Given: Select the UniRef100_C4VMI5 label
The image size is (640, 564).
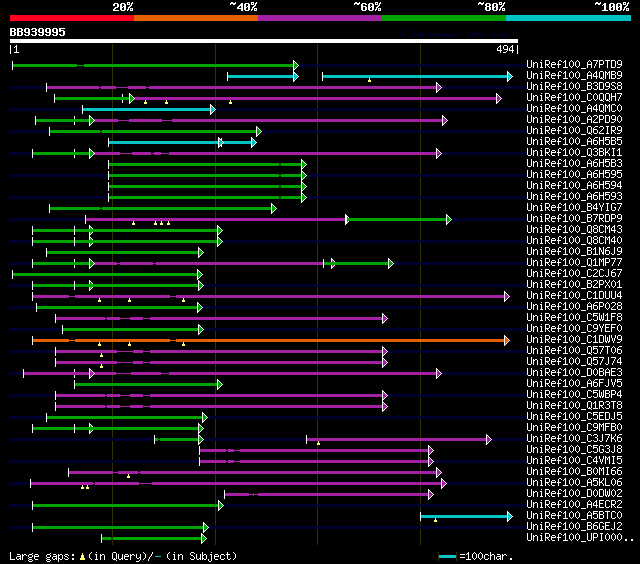Looking at the screenshot, I should pyautogui.click(x=574, y=461).
